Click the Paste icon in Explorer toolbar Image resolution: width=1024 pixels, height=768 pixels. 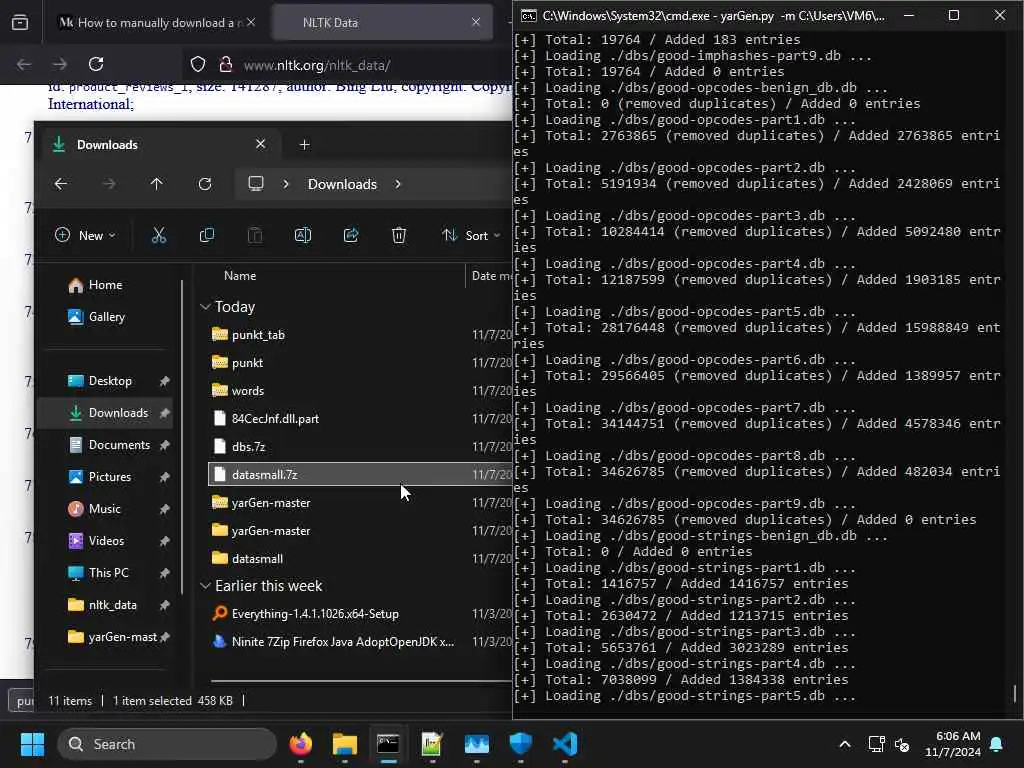click(x=255, y=235)
